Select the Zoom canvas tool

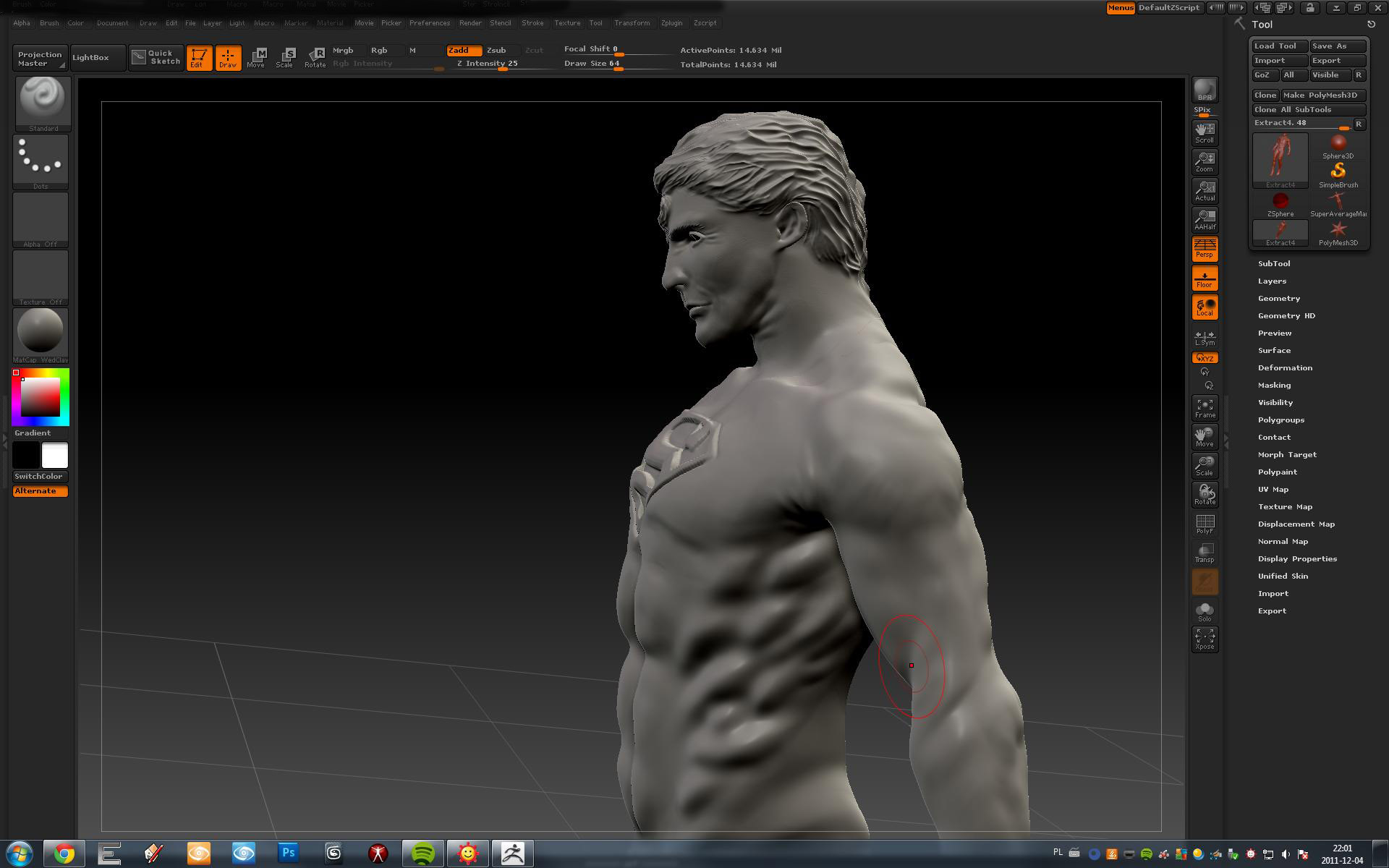[1205, 162]
